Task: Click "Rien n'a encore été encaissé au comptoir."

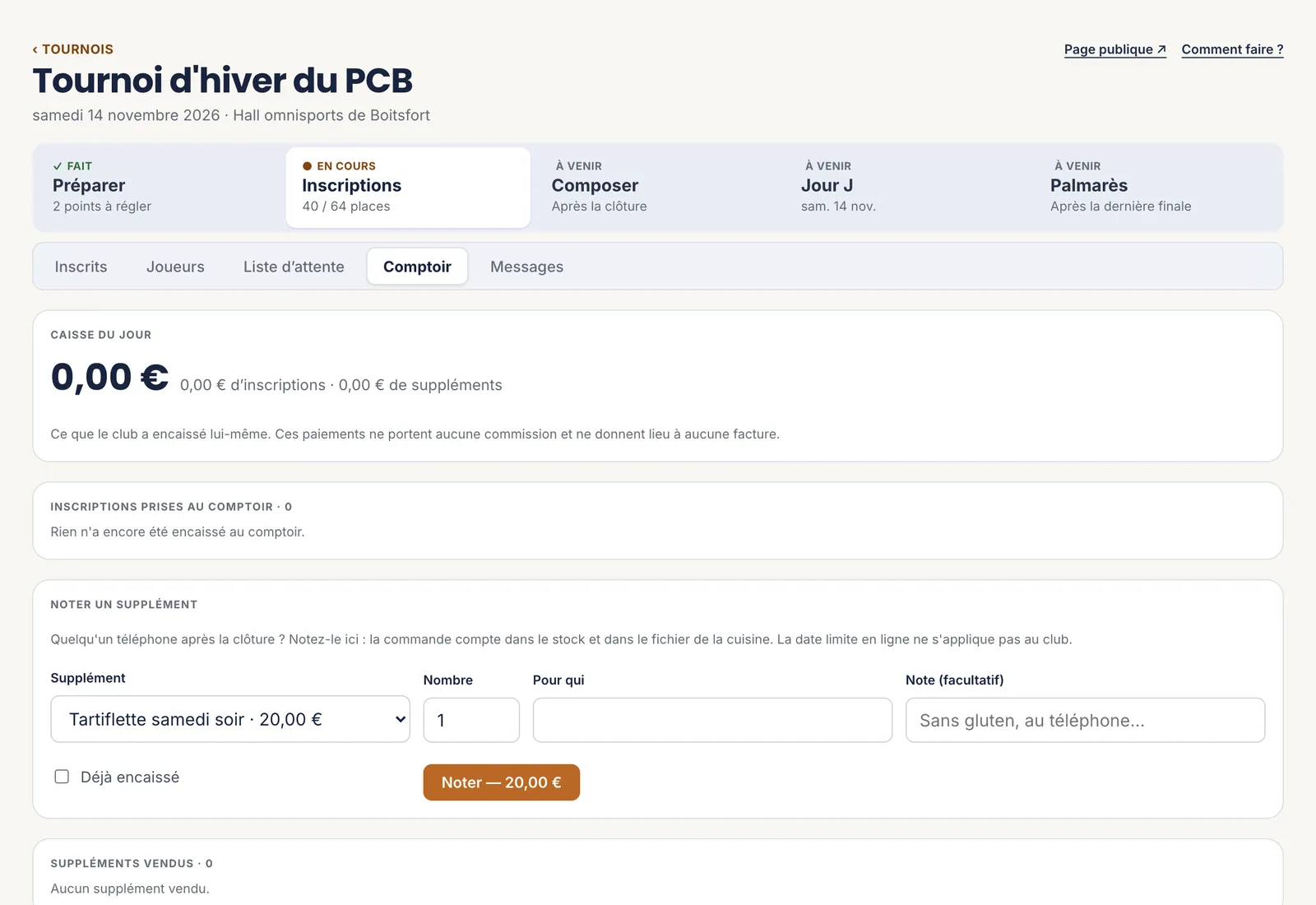Action: coord(178,532)
